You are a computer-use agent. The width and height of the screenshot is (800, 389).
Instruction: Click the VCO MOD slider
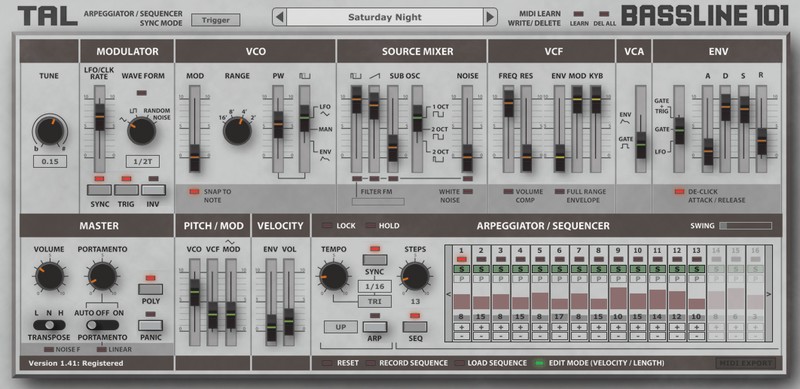(x=195, y=158)
